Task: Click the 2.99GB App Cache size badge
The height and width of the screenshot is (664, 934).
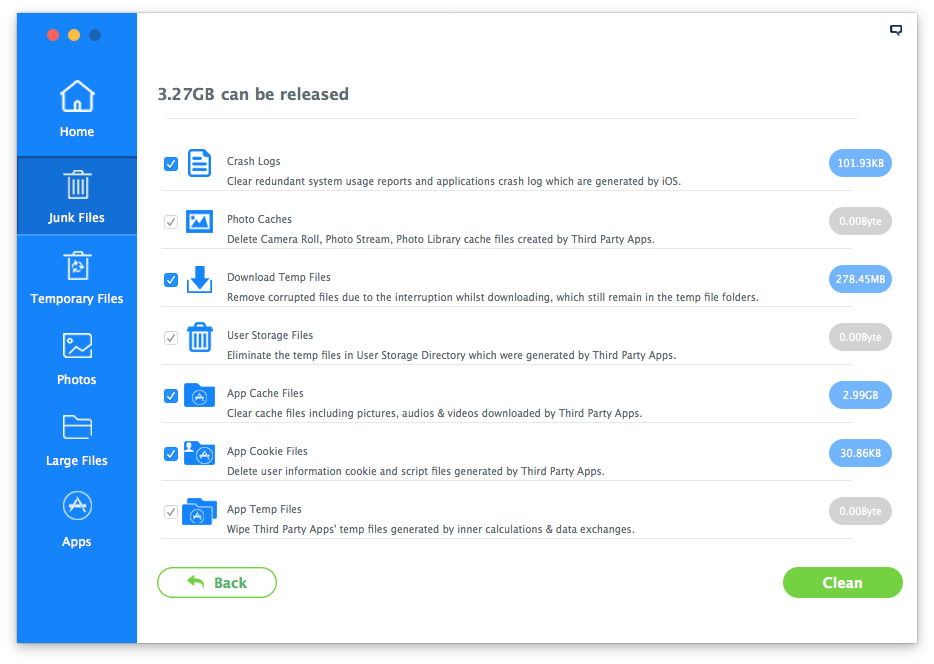Action: pos(860,395)
